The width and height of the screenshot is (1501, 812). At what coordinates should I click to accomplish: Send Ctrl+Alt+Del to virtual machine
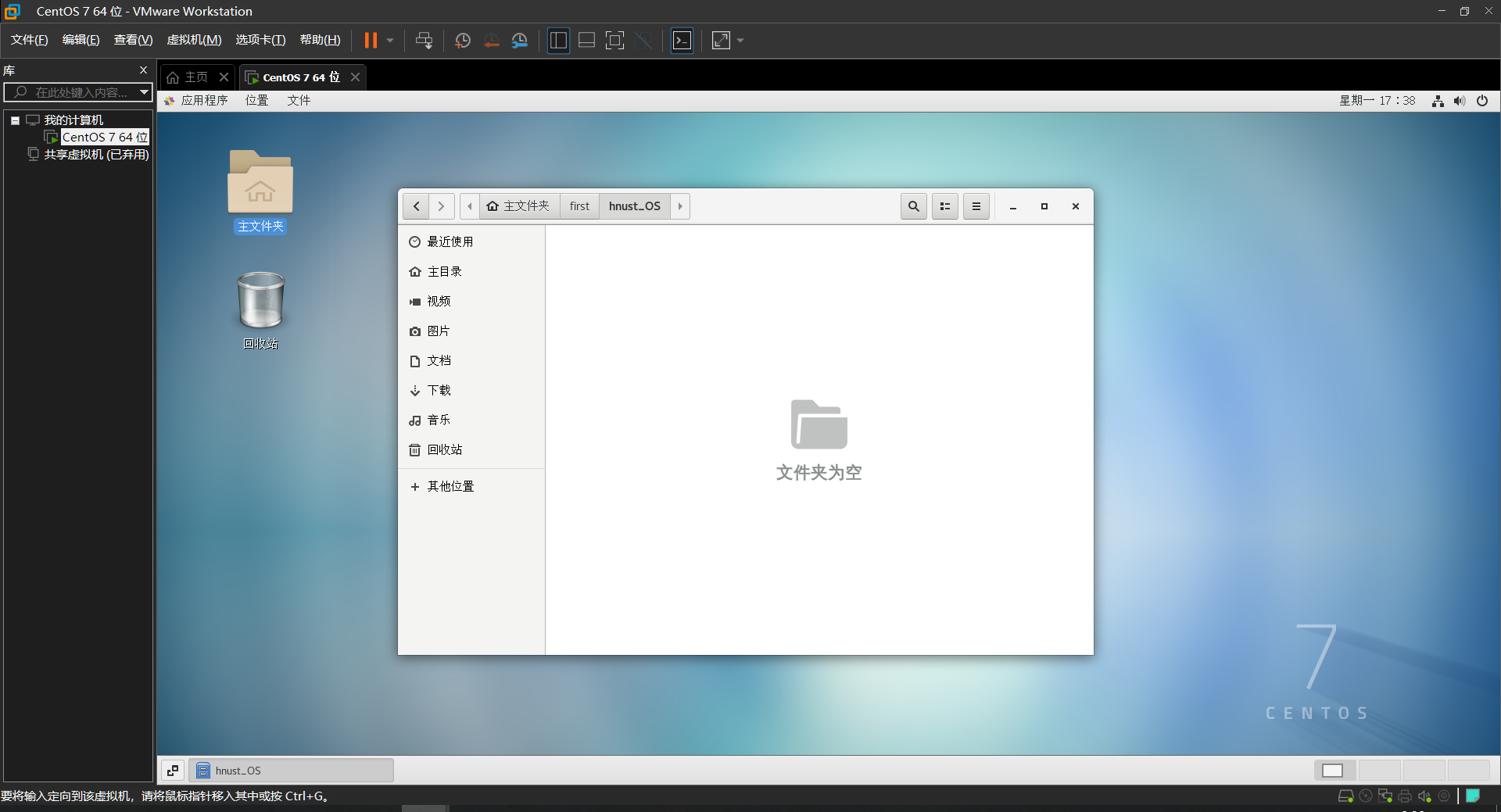tap(424, 40)
